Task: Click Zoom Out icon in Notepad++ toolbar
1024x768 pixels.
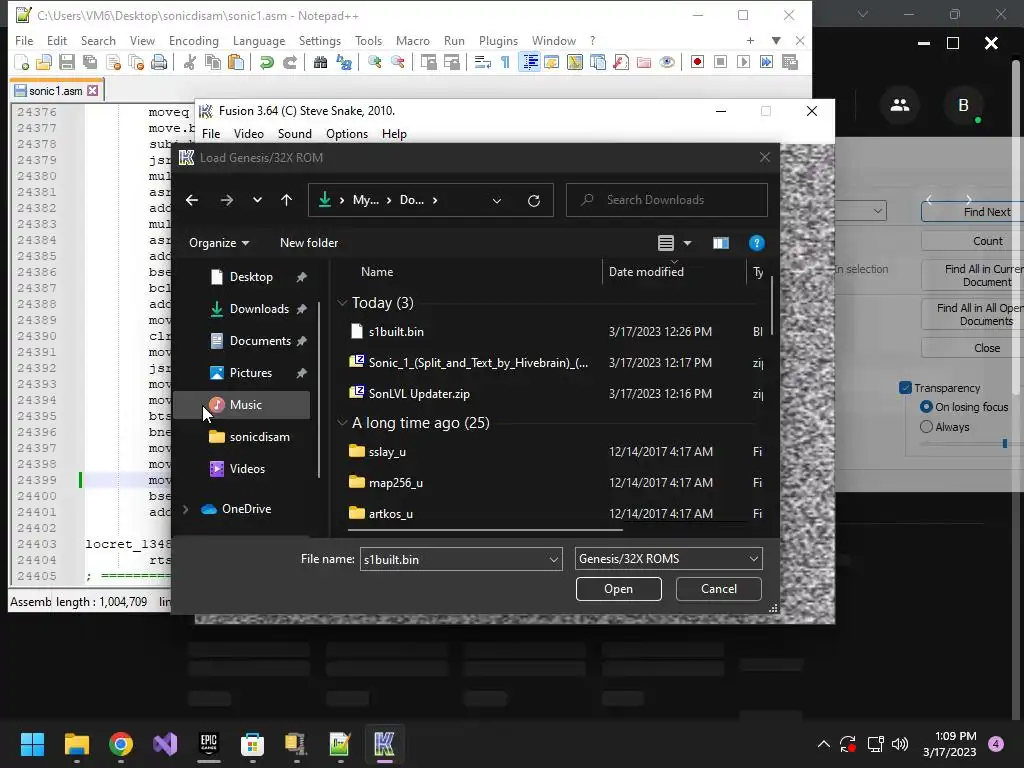Action: 397,62
